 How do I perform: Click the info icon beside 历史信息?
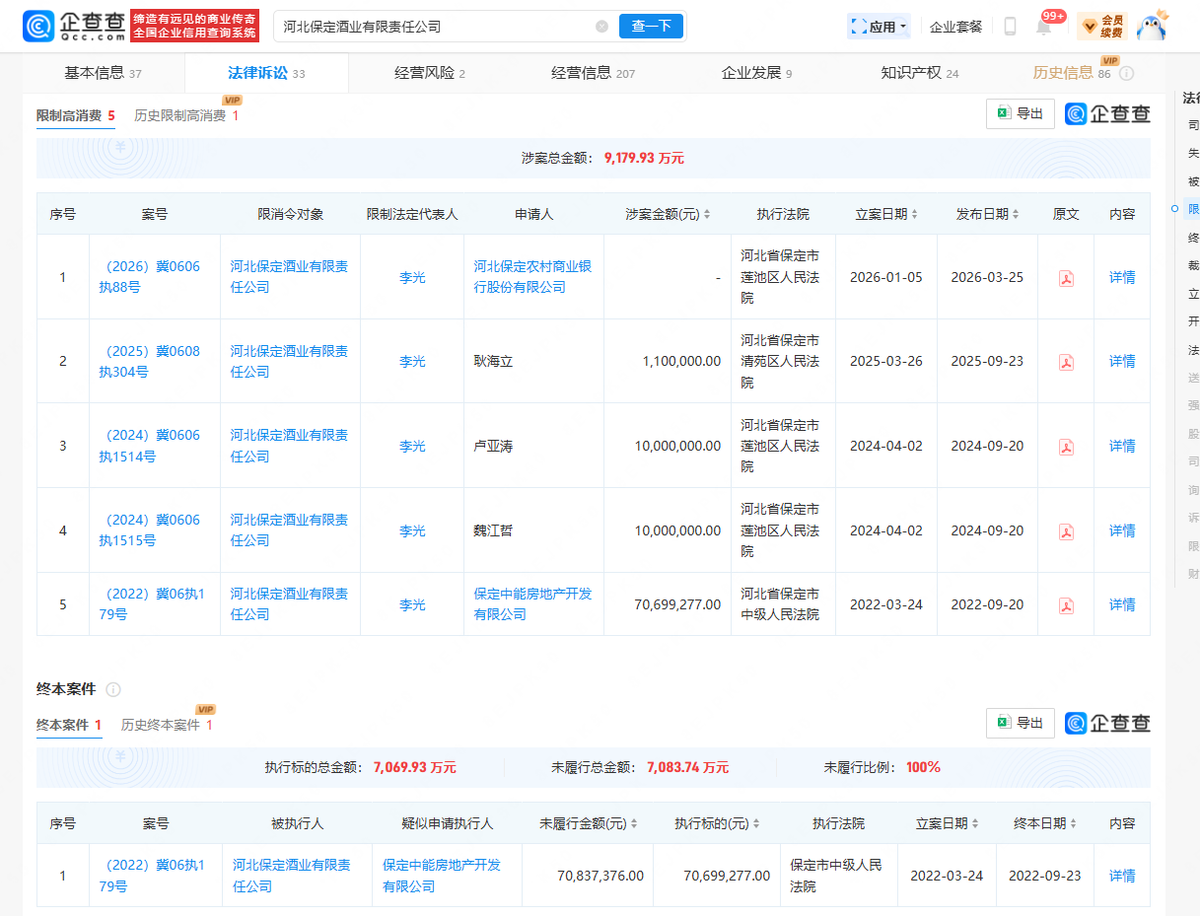[1127, 74]
